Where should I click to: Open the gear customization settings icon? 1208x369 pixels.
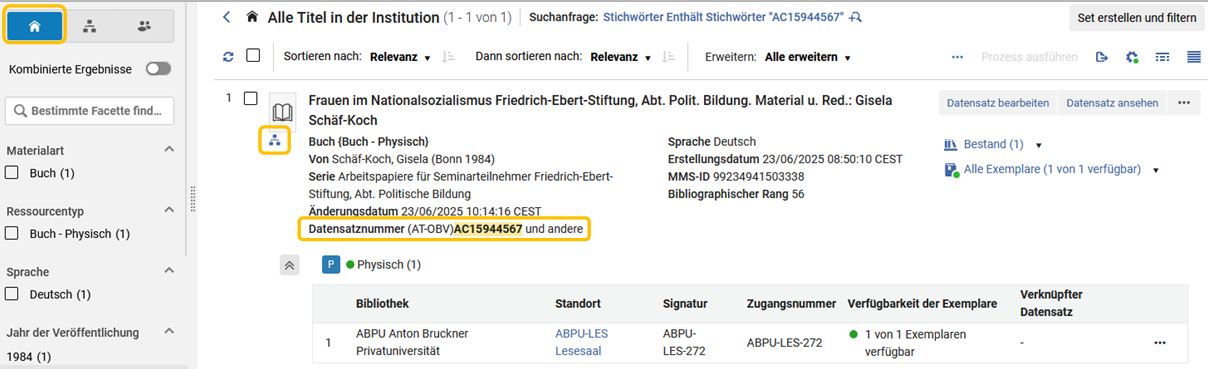point(1133,57)
